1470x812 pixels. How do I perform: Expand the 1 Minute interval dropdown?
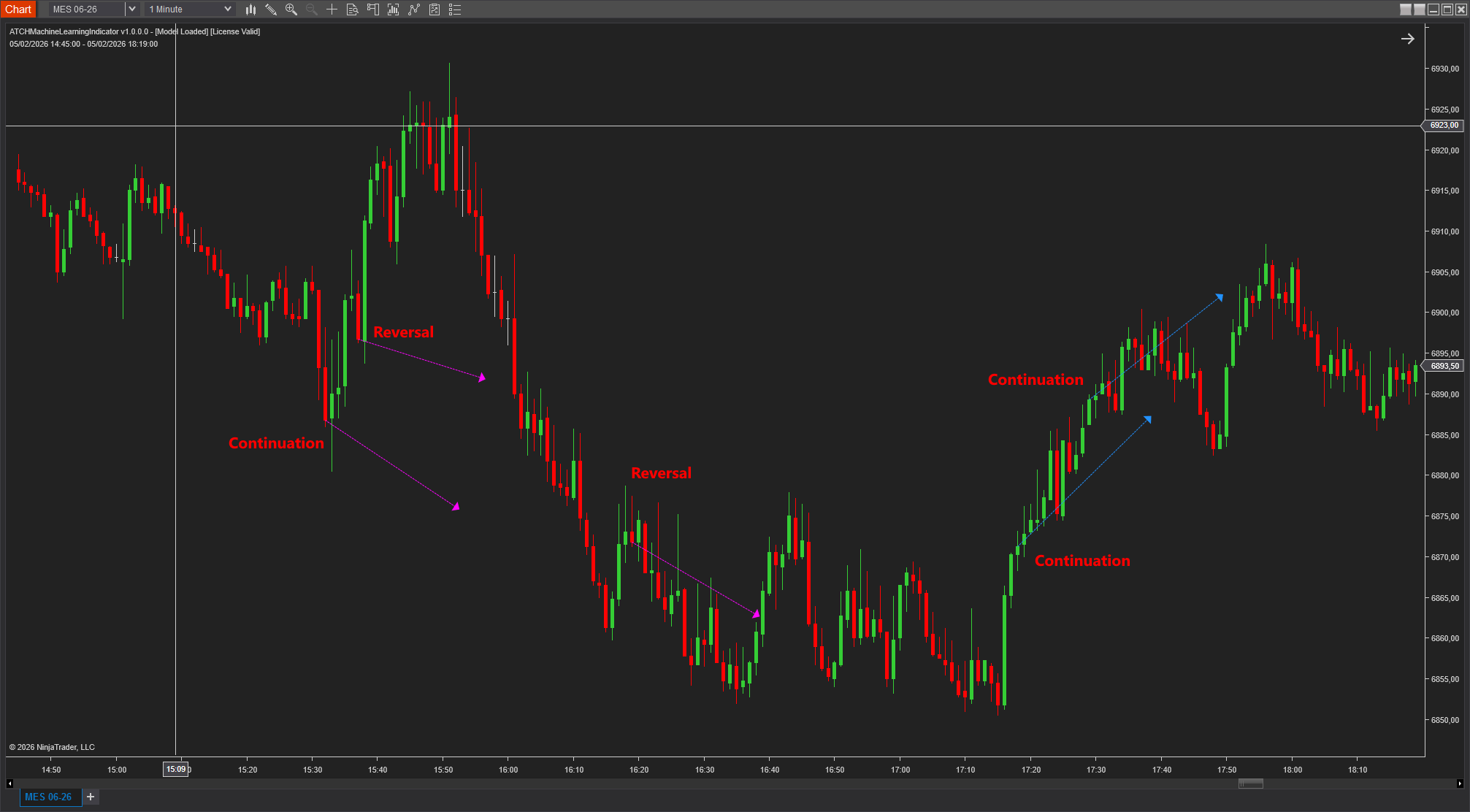click(x=227, y=9)
